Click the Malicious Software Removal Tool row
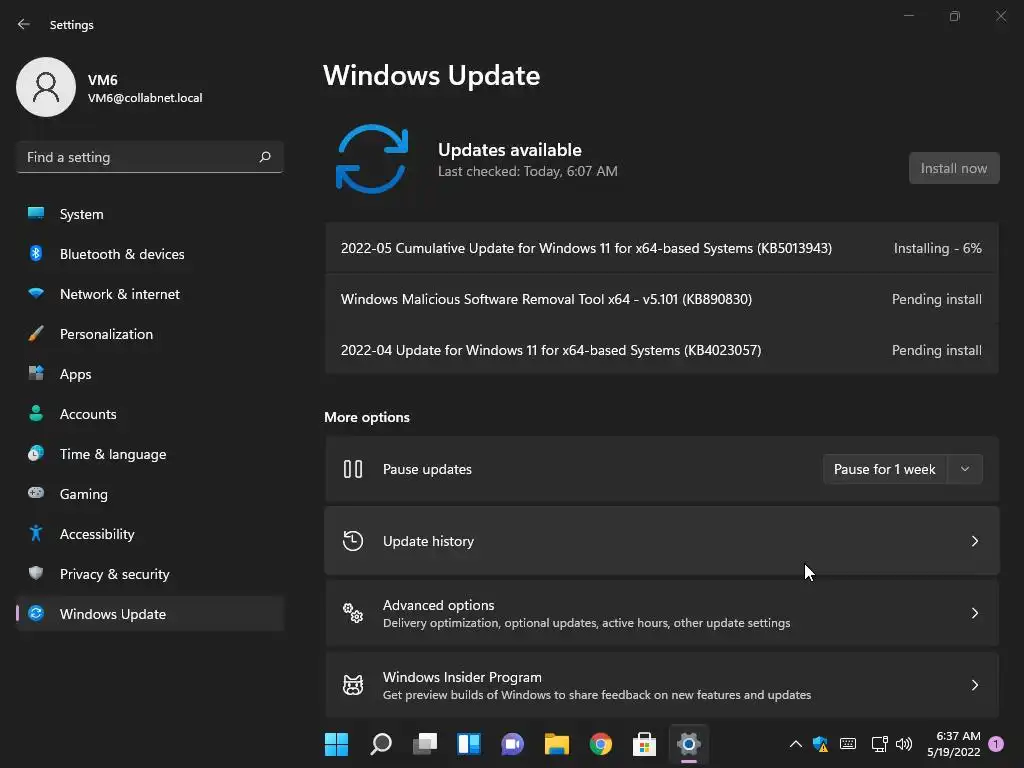Screen dimensions: 1024x768 click(662, 299)
